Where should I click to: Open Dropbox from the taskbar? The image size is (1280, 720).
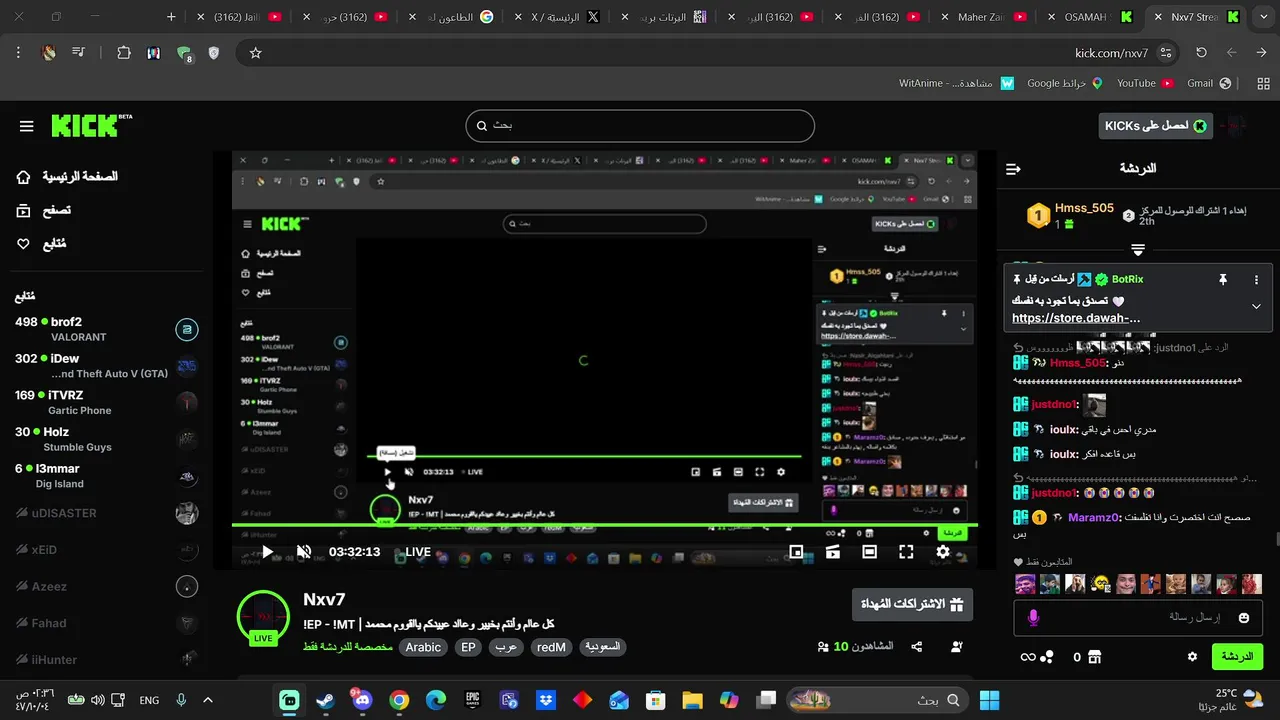pyautogui.click(x=545, y=700)
